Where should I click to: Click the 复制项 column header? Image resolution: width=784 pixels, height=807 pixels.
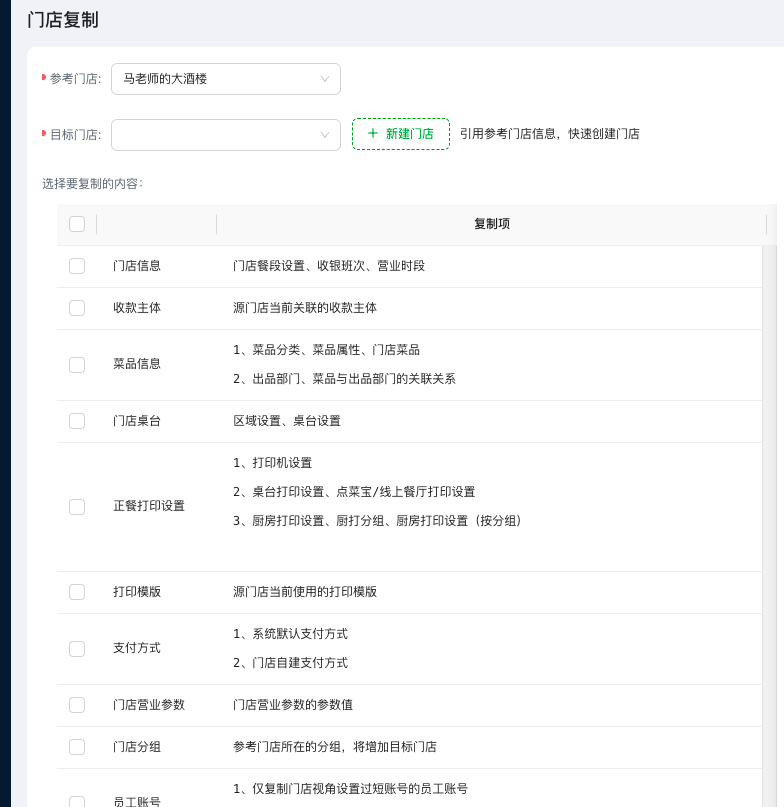click(x=492, y=224)
